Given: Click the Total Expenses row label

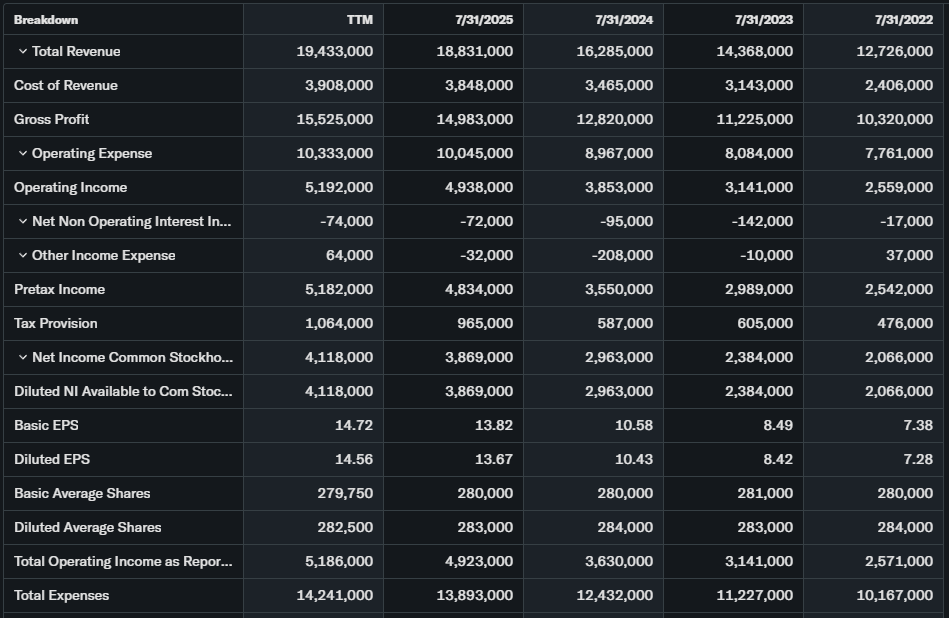Looking at the screenshot, I should [62, 595].
